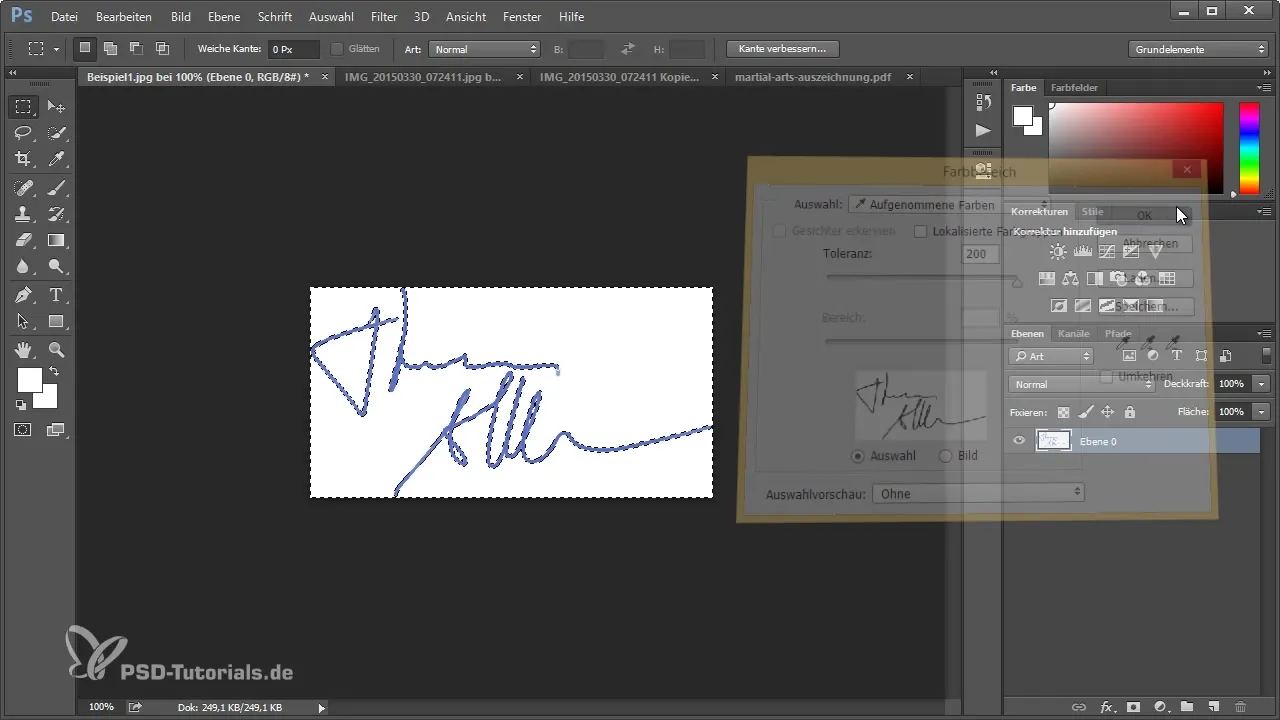Open the layer blend mode Normal dropdown

[1083, 384]
